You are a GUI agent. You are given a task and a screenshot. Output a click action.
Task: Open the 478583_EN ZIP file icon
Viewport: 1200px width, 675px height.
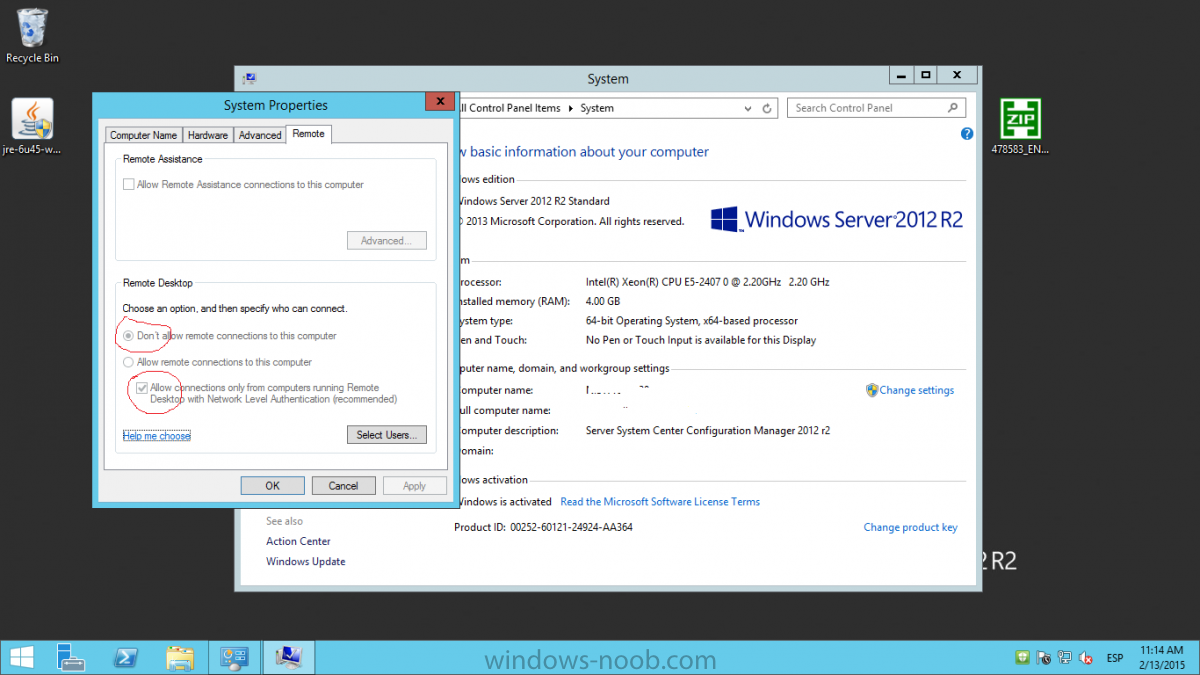pos(1020,120)
